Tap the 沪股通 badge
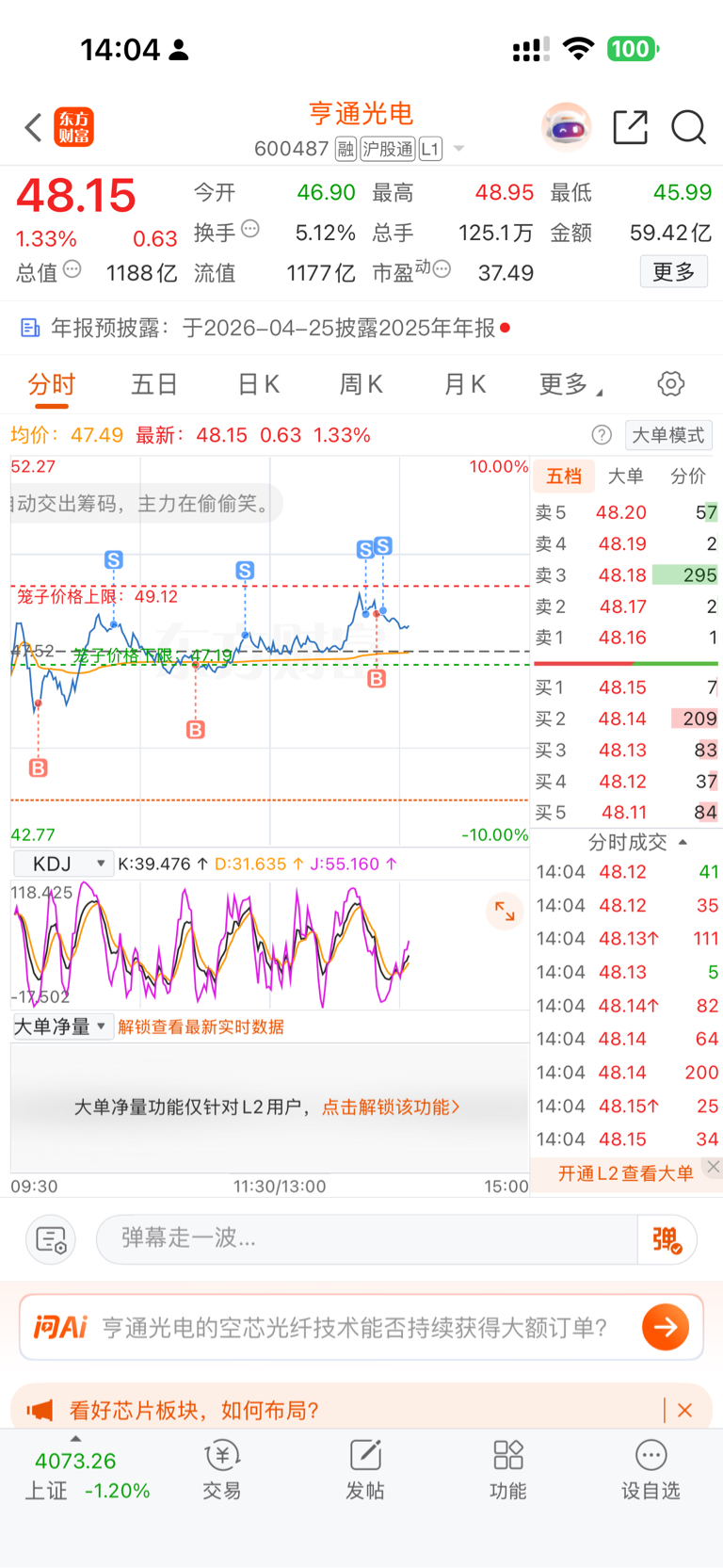723x1568 pixels. coord(388,149)
